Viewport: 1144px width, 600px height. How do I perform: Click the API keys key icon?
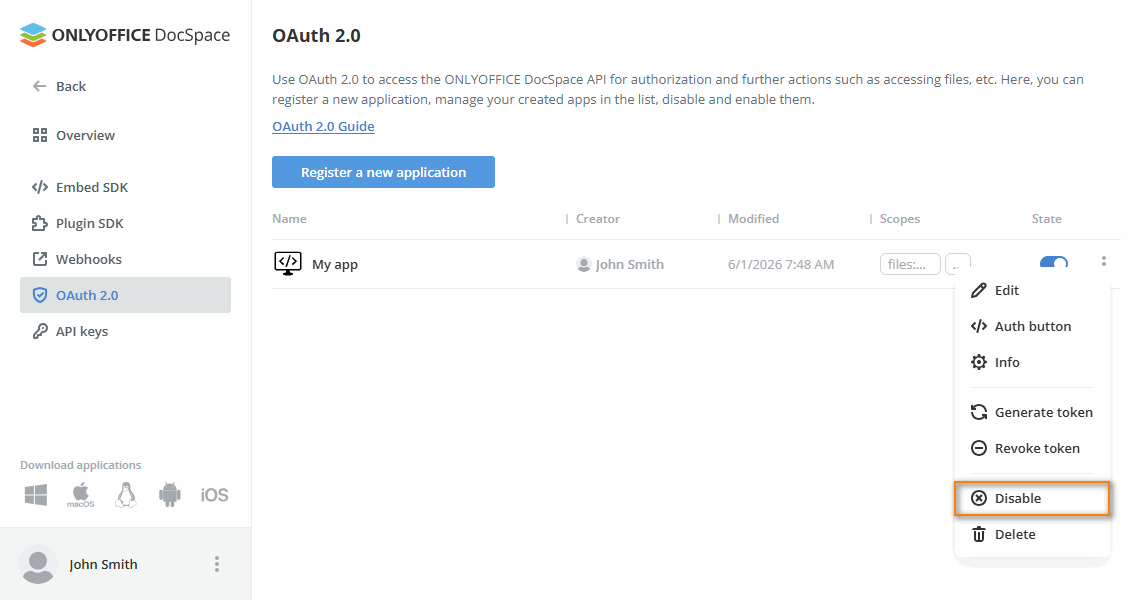pos(39,331)
